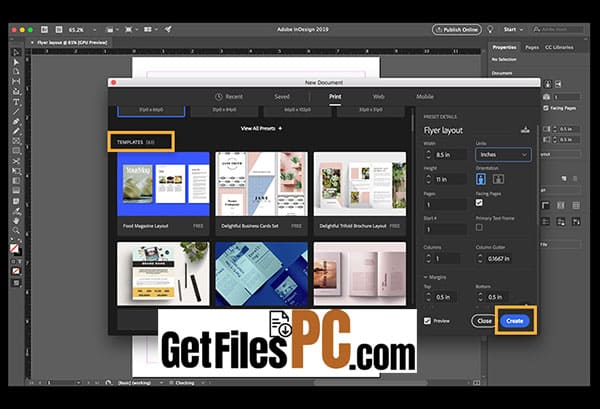Screen dimensions: 600x409
Task: Select the Scissors tool
Action: [16, 161]
